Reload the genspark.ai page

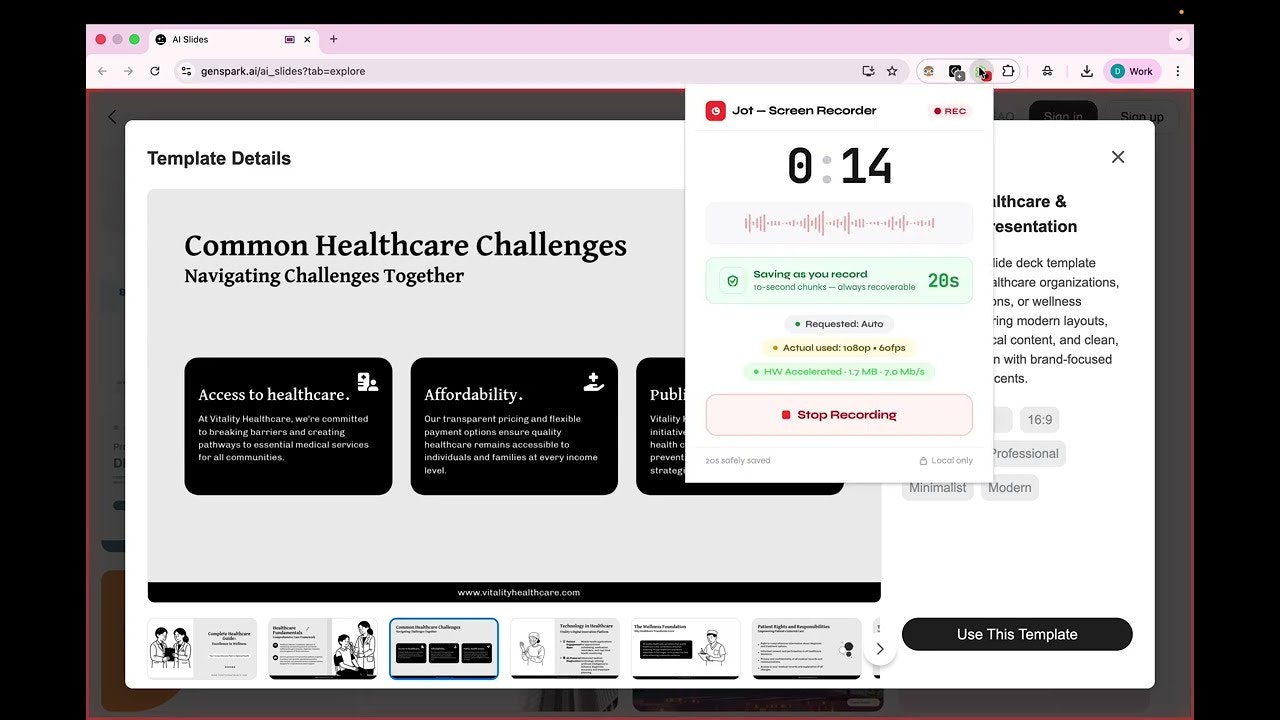pos(155,71)
